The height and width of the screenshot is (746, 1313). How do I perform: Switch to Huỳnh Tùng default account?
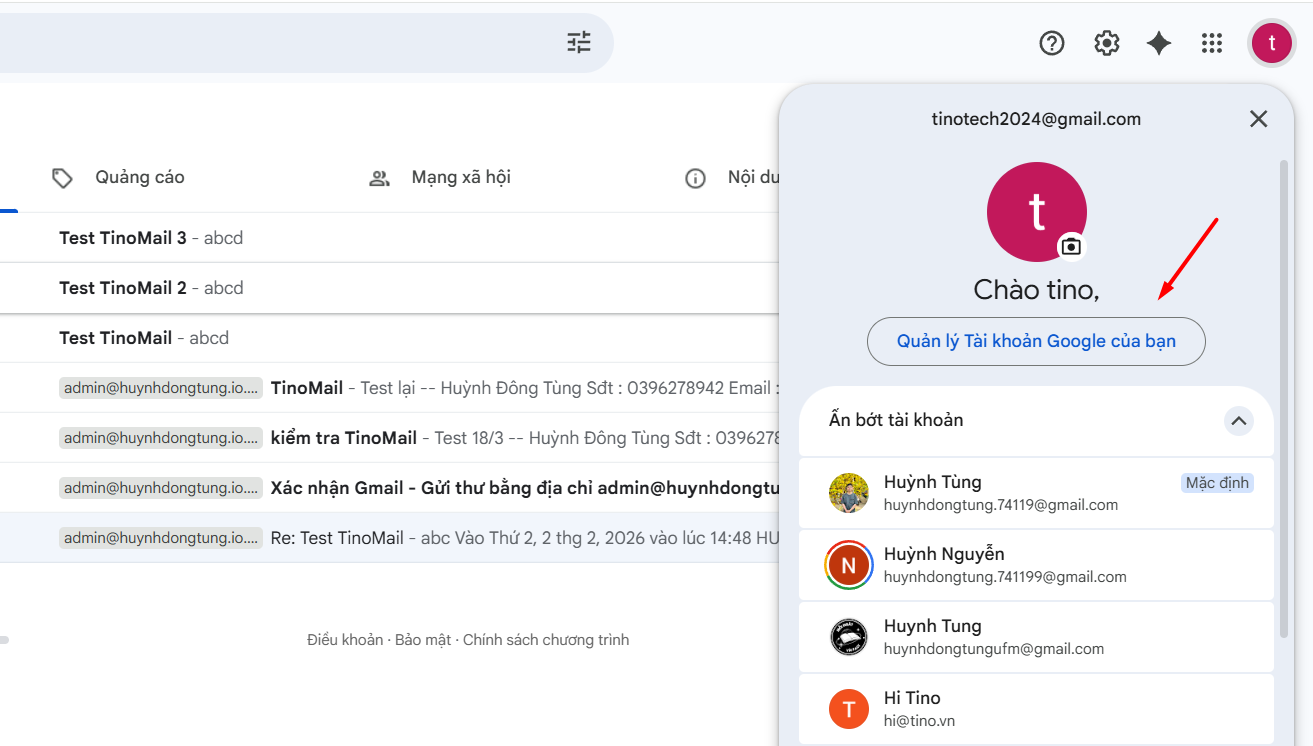pyautogui.click(x=1036, y=493)
